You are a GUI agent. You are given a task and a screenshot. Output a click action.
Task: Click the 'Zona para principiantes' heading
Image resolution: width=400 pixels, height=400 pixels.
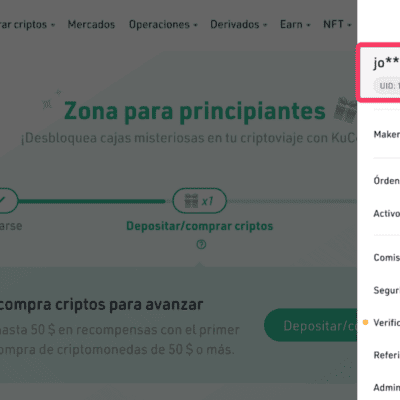pos(195,111)
